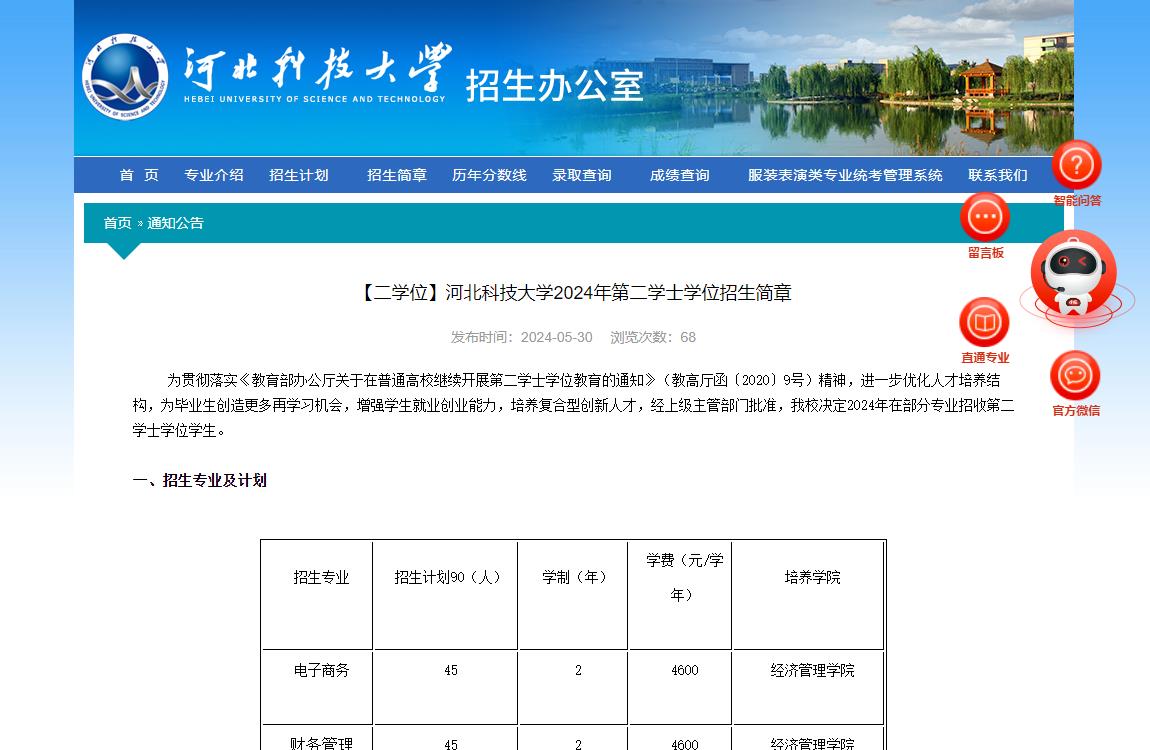This screenshot has width=1150, height=750.
Task: Click the 45 plan count in the 电子商务 row
Action: click(450, 670)
